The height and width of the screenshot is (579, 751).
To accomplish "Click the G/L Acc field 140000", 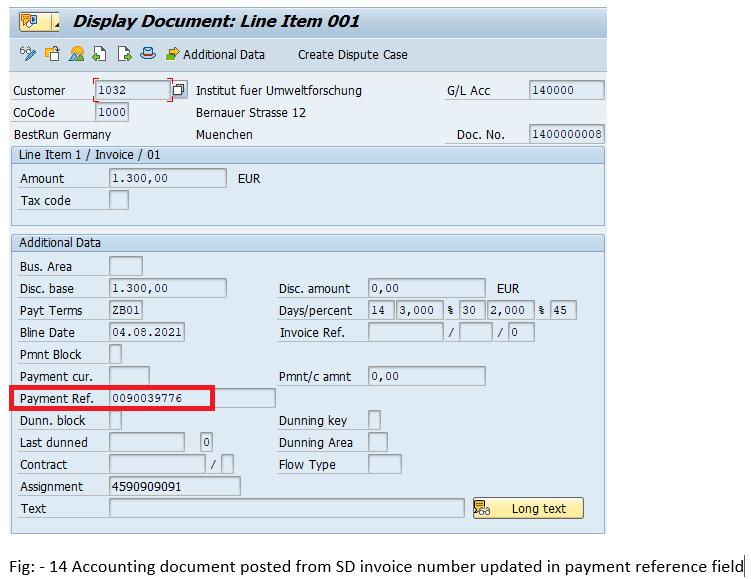I will 567,90.
